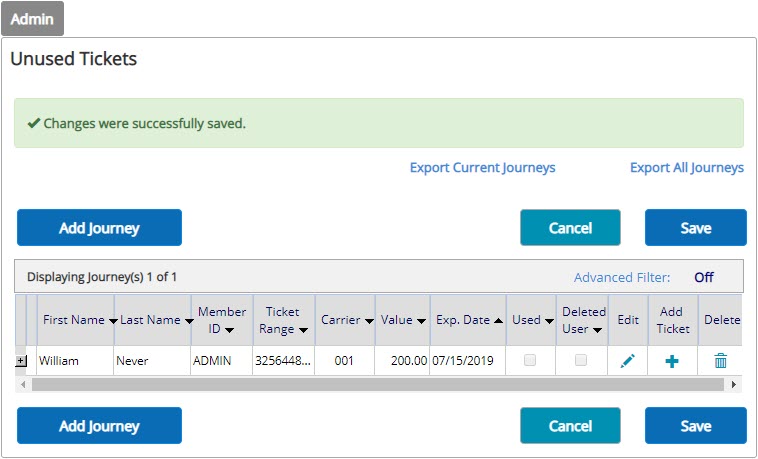Add a ticket using the plus icon
This screenshot has width=758, height=459.
coord(672,361)
